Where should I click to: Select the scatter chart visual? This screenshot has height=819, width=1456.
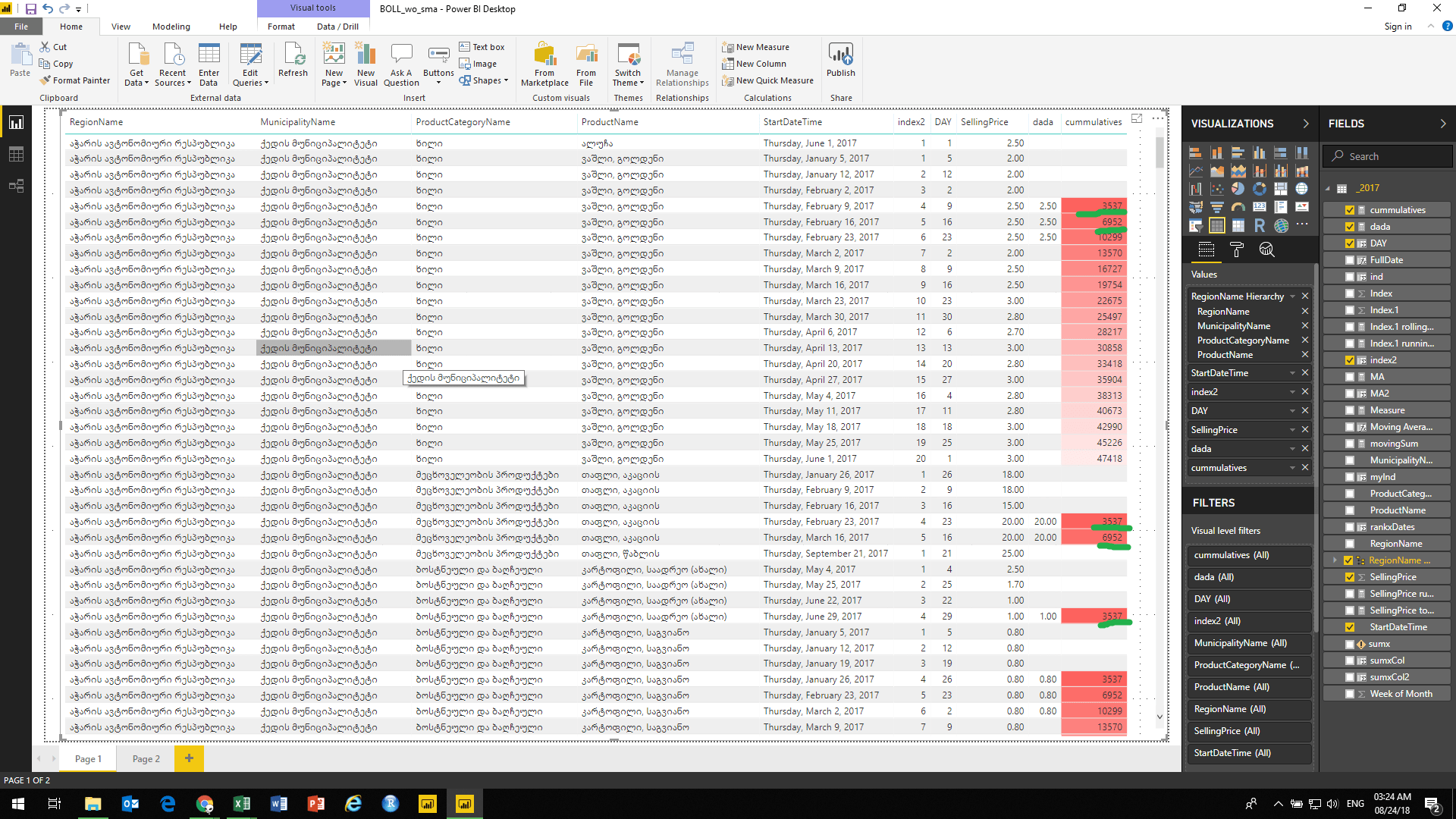(1217, 189)
